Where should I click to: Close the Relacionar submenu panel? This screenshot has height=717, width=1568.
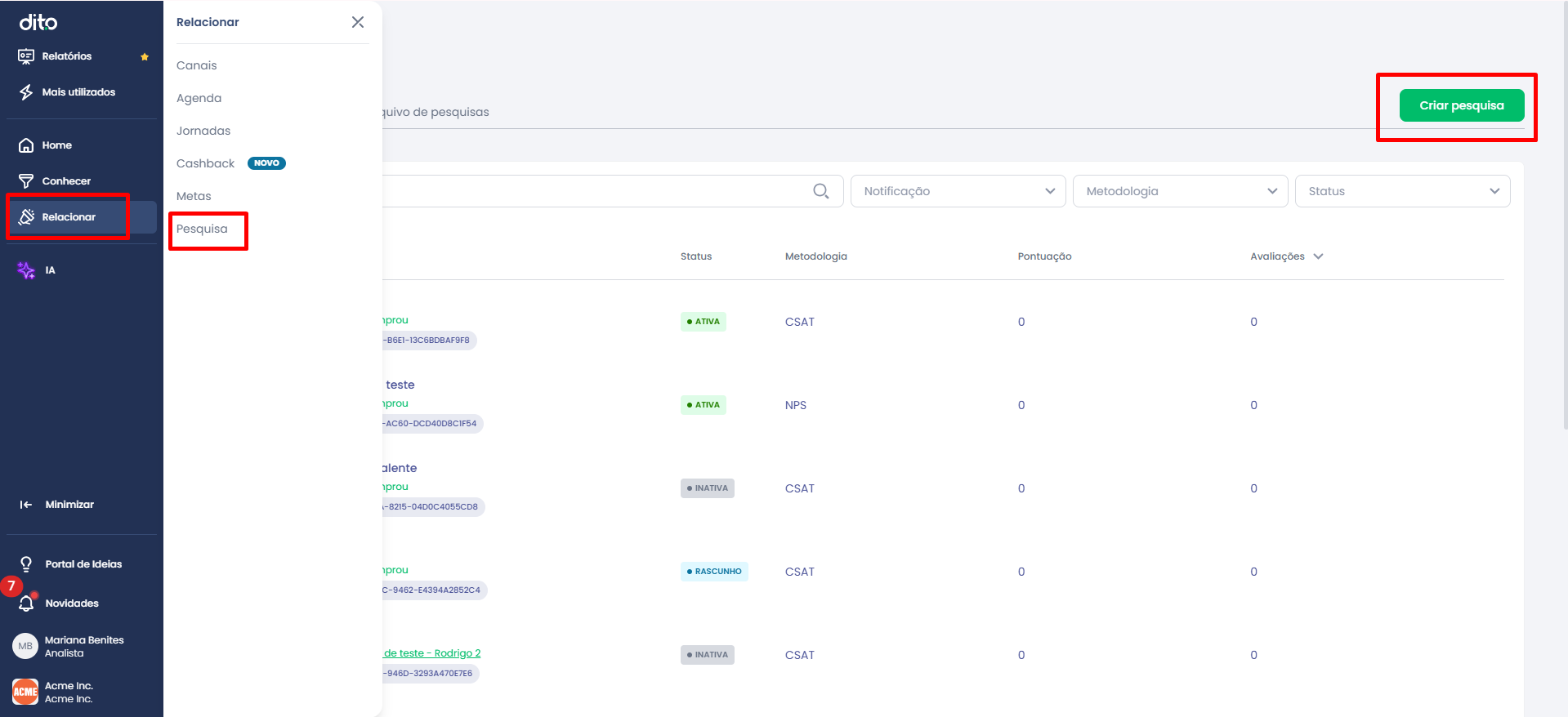pos(358,22)
